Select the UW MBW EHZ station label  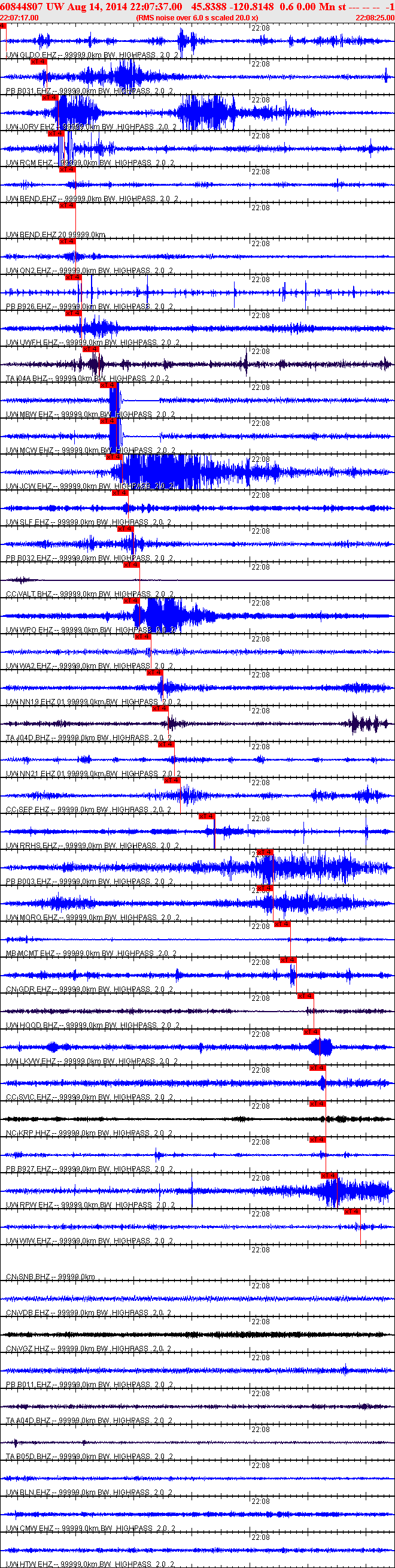click(91, 414)
